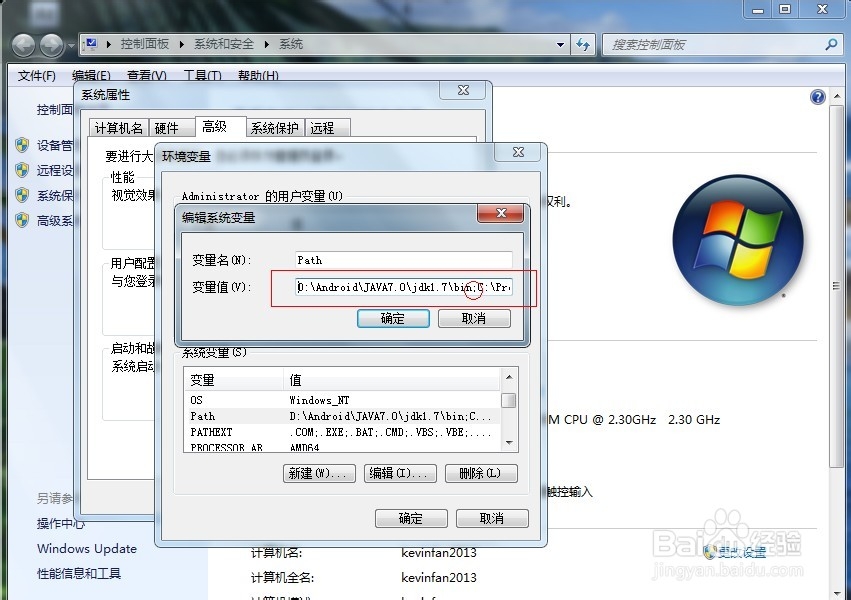Click the search magnifier icon in the search box
Image resolution: width=851 pixels, height=600 pixels.
pyautogui.click(x=830, y=44)
